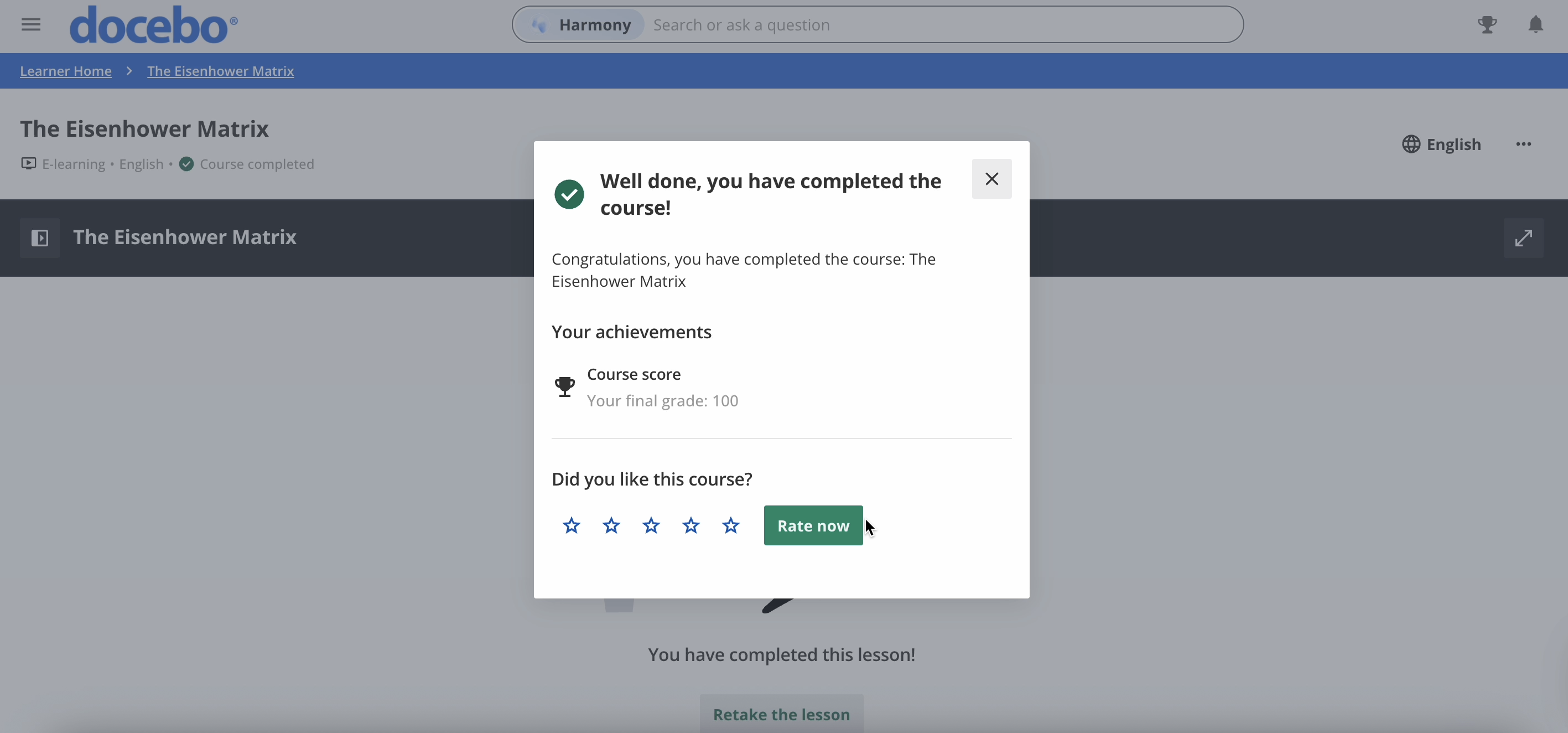Select the second rating star
This screenshot has width=1568, height=733.
611,525
